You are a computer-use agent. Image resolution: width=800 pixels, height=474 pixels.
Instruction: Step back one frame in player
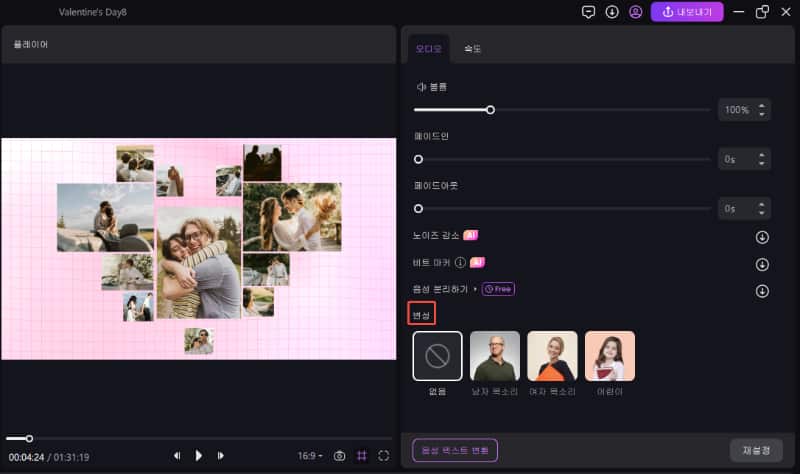pyautogui.click(x=177, y=456)
